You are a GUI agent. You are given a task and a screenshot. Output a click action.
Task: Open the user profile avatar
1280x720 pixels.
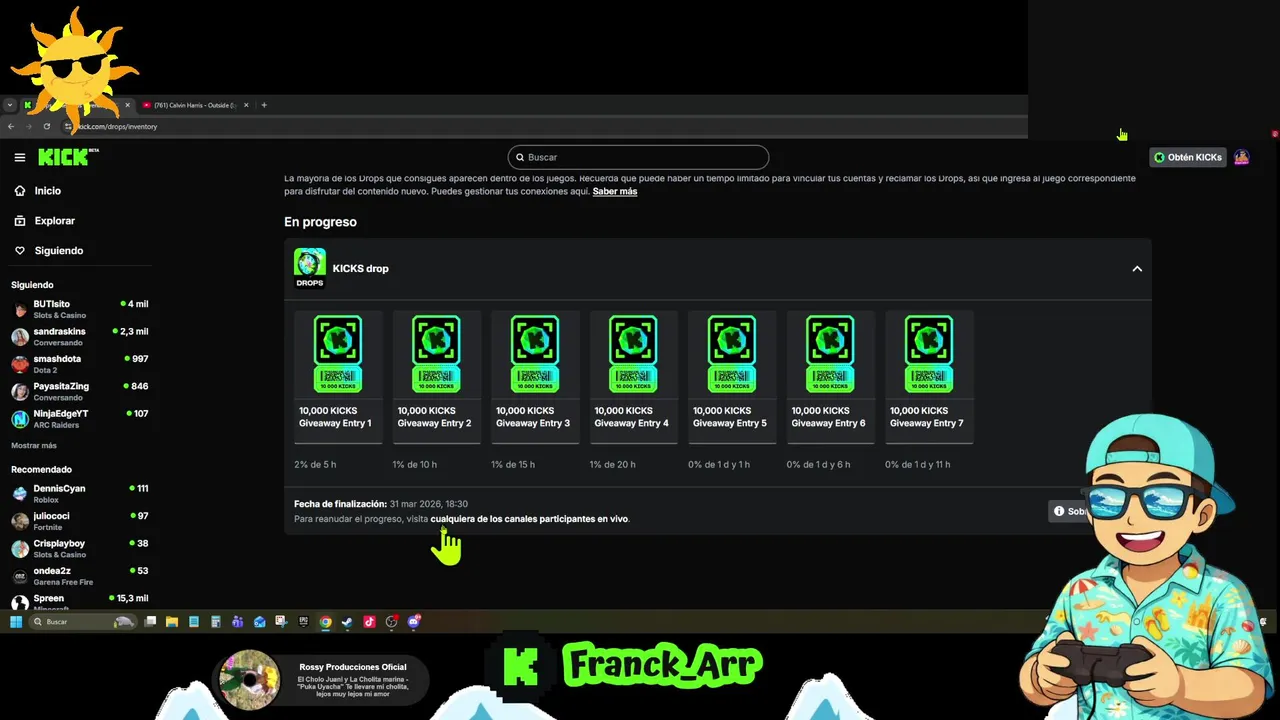coord(1241,157)
